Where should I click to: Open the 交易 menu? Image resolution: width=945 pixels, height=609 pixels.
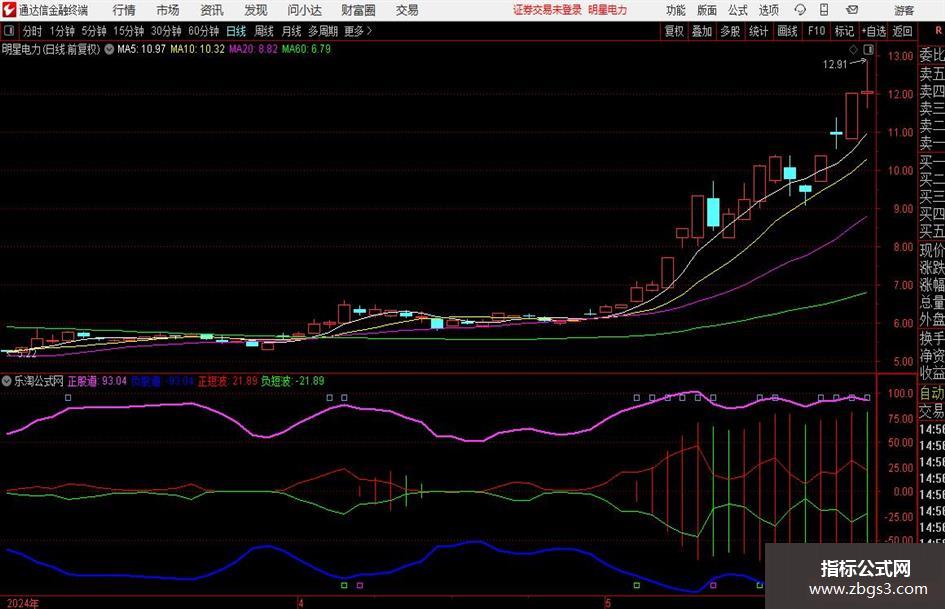(407, 10)
